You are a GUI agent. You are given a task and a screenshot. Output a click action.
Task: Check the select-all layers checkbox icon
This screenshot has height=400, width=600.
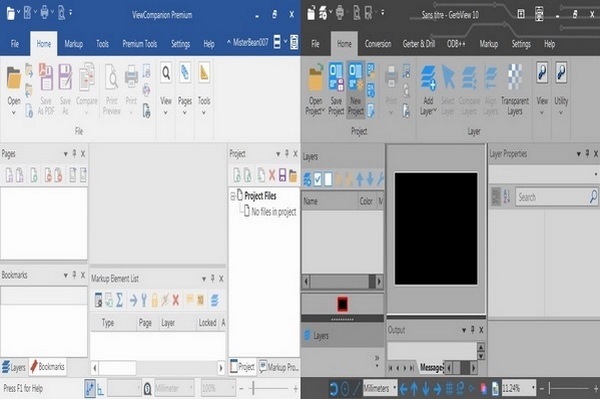coord(318,179)
